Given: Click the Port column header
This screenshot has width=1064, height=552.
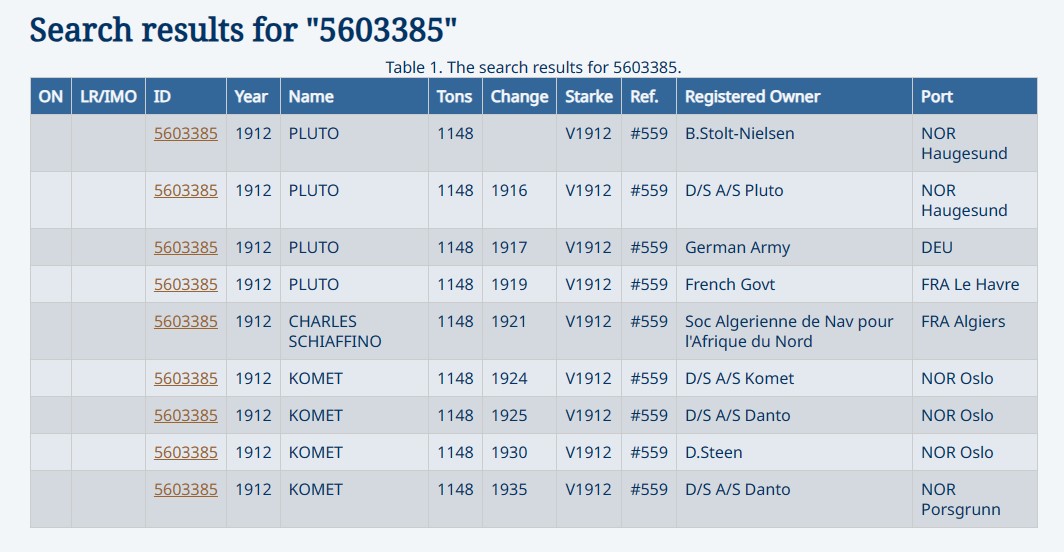Looking at the screenshot, I should (x=937, y=97).
